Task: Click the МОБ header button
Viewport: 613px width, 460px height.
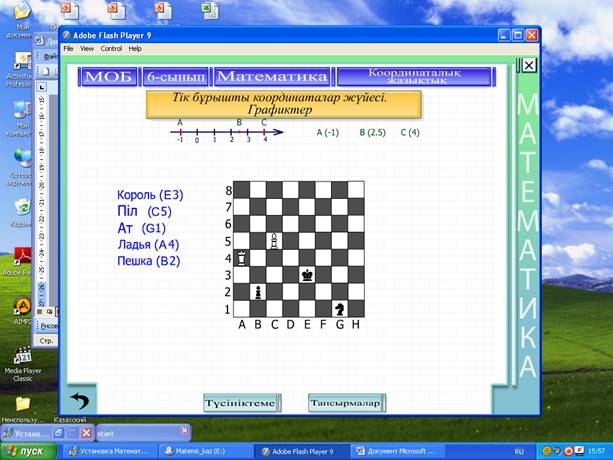Action: [x=108, y=76]
